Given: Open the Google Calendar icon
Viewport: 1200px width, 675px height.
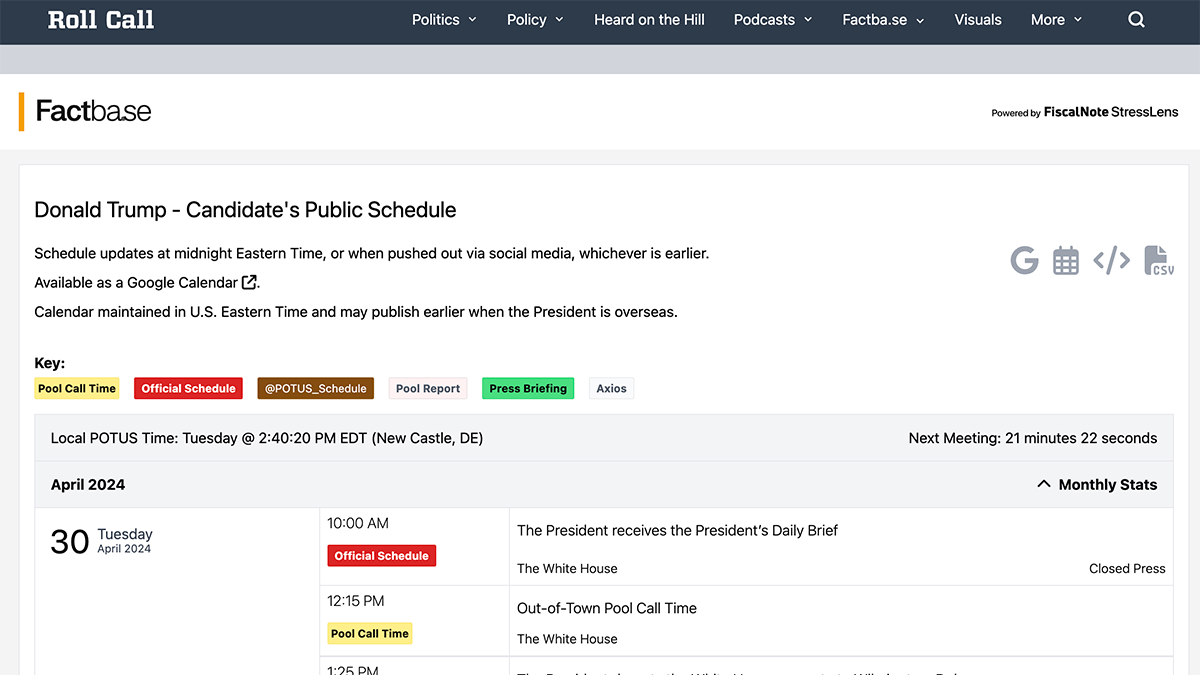Looking at the screenshot, I should coord(1024,261).
